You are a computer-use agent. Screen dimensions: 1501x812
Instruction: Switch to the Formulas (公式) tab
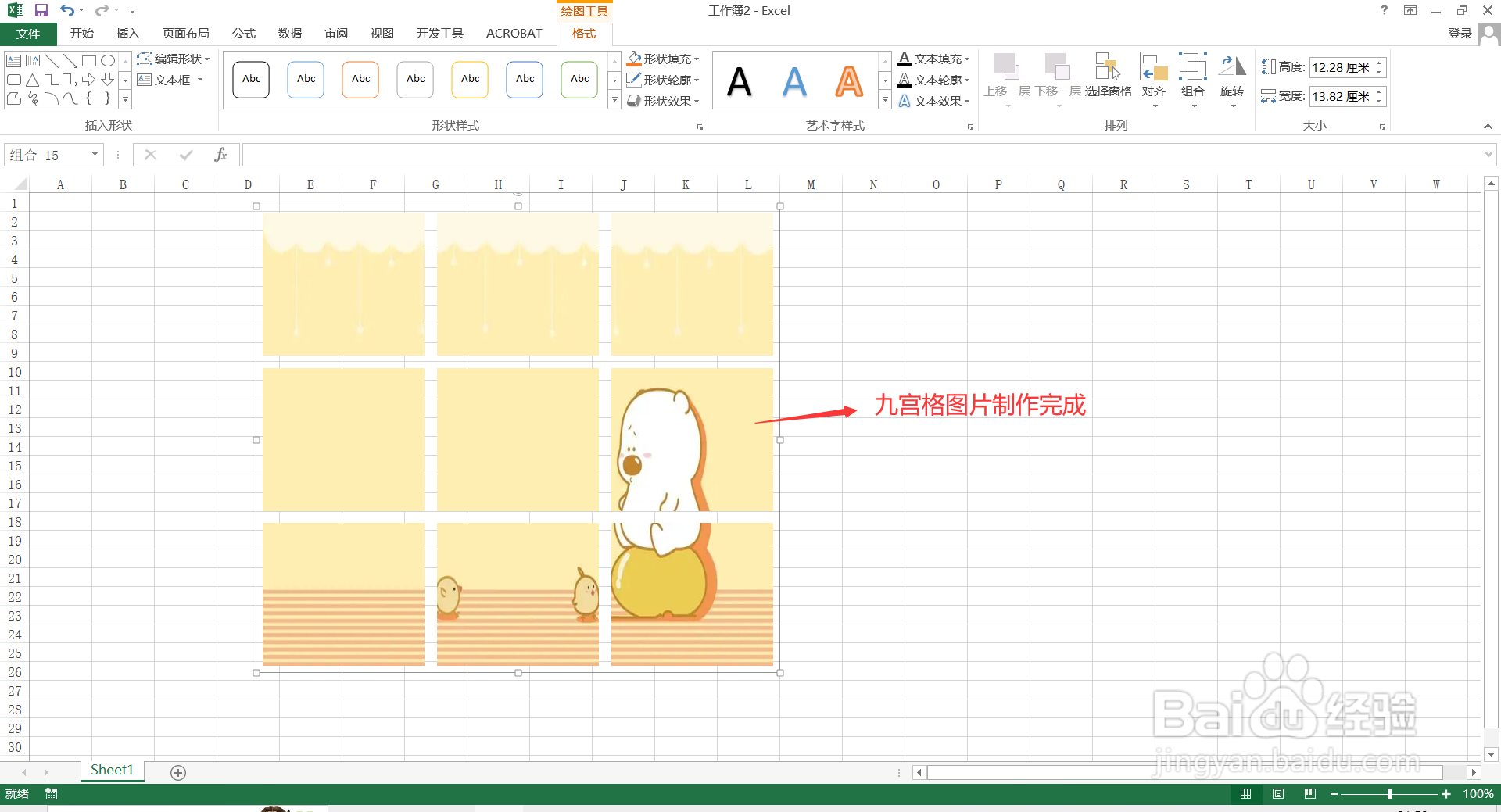pos(244,34)
